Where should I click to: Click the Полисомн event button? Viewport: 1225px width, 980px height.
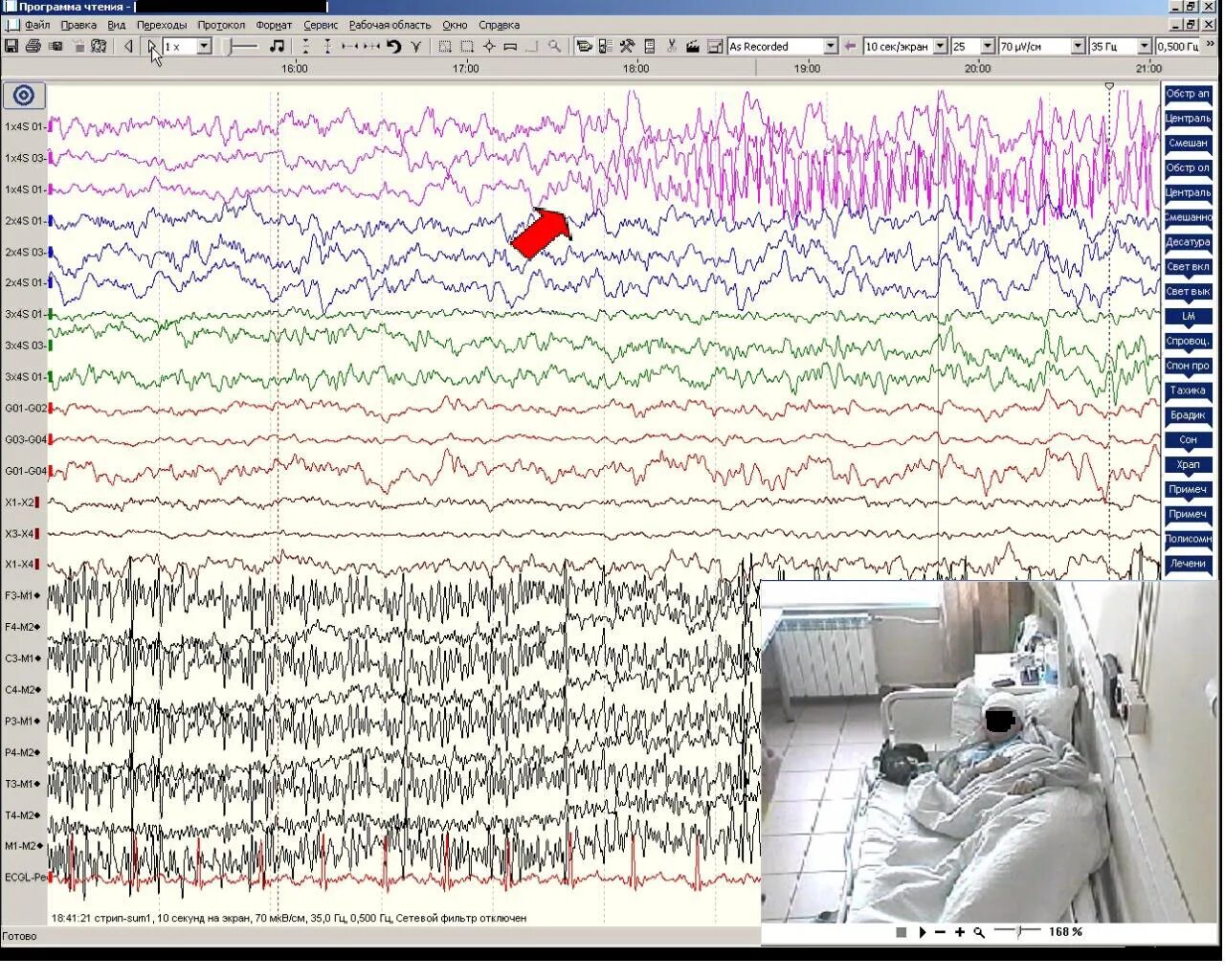[x=1188, y=539]
